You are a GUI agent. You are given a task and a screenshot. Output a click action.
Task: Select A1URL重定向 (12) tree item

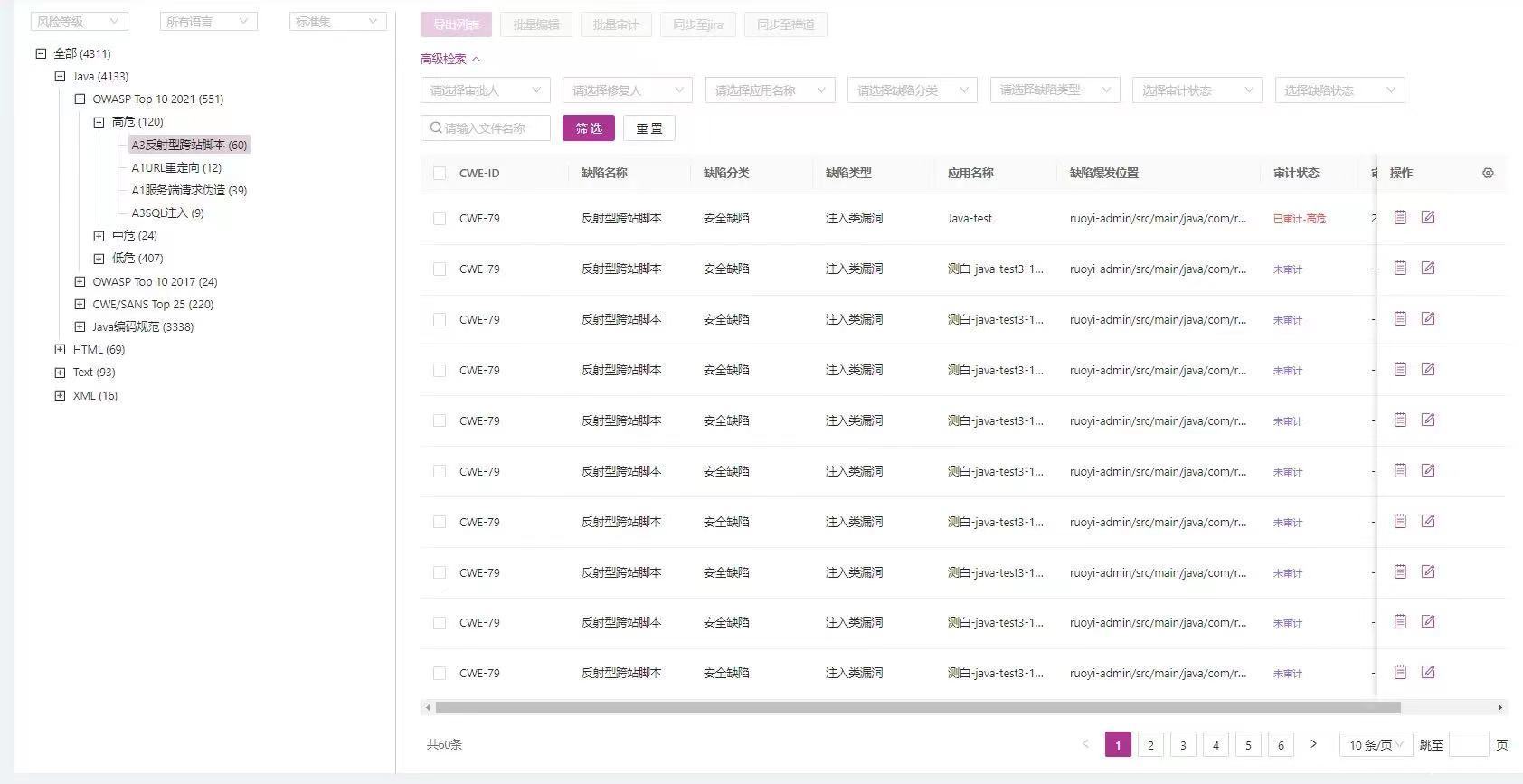coord(176,167)
